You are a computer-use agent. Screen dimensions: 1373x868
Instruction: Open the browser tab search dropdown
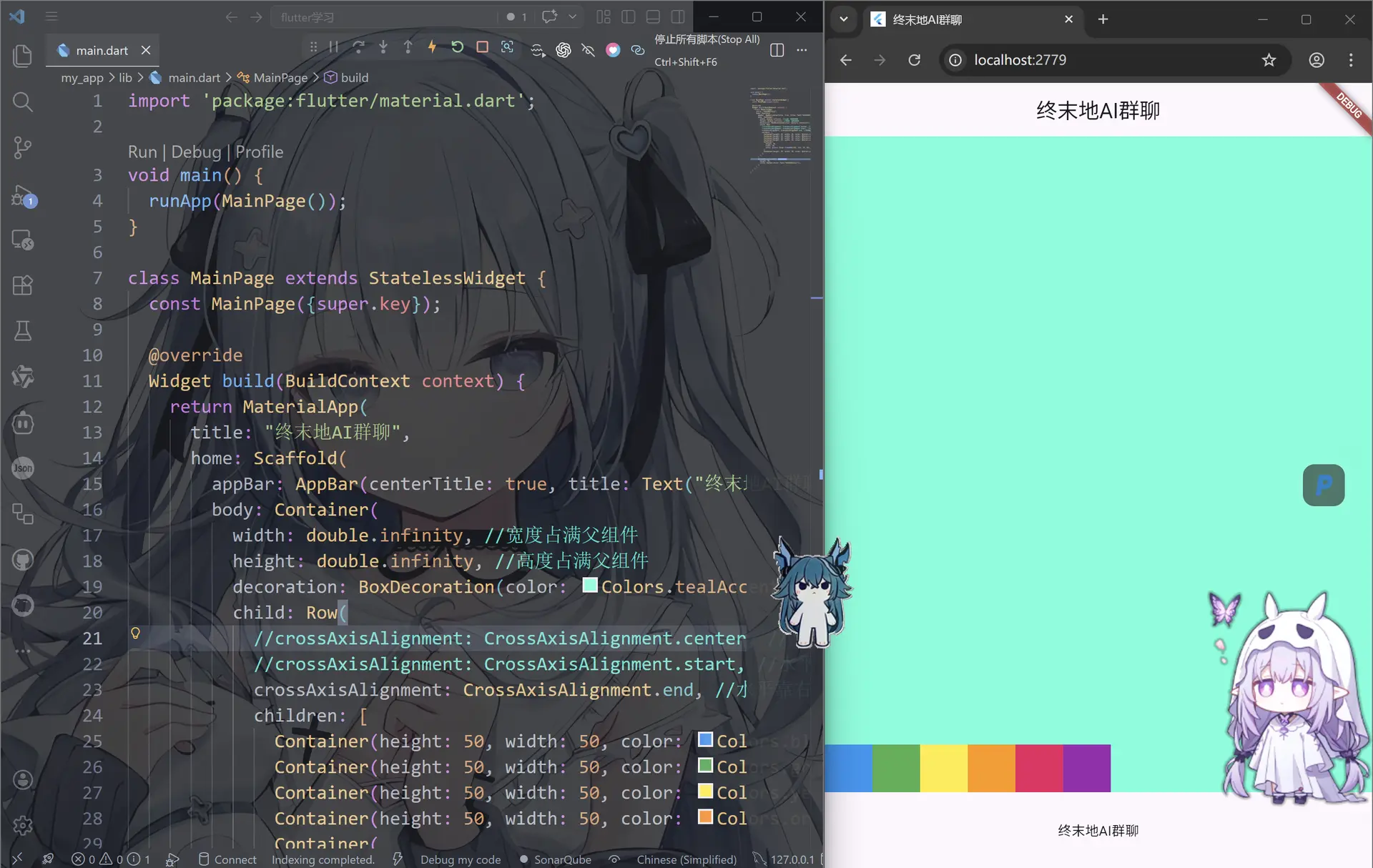[x=844, y=19]
